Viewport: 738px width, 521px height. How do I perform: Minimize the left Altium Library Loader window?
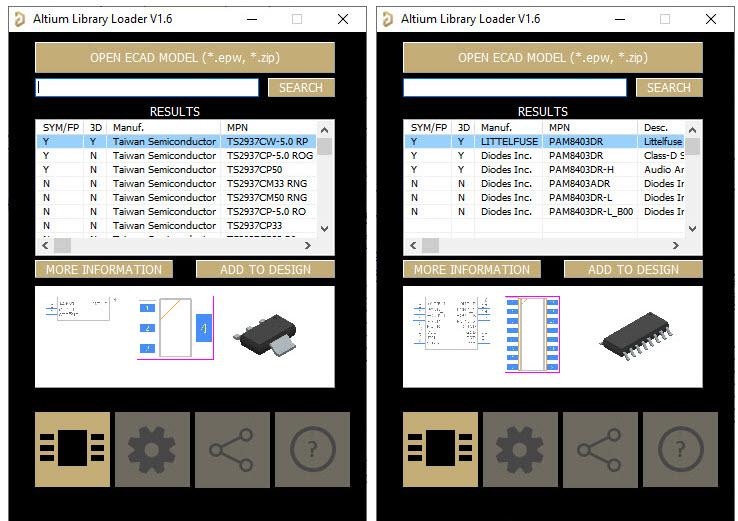point(252,19)
